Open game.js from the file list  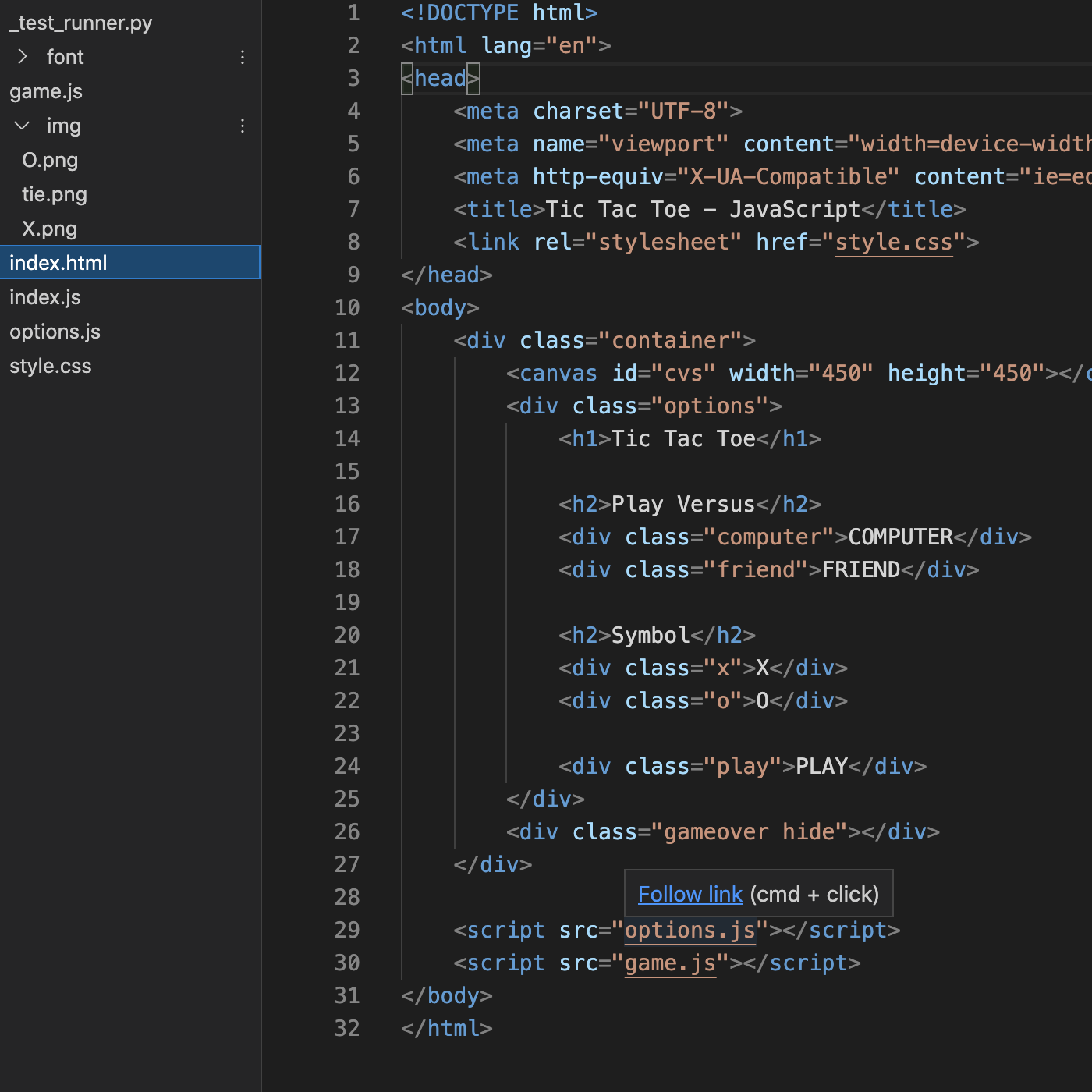46,91
